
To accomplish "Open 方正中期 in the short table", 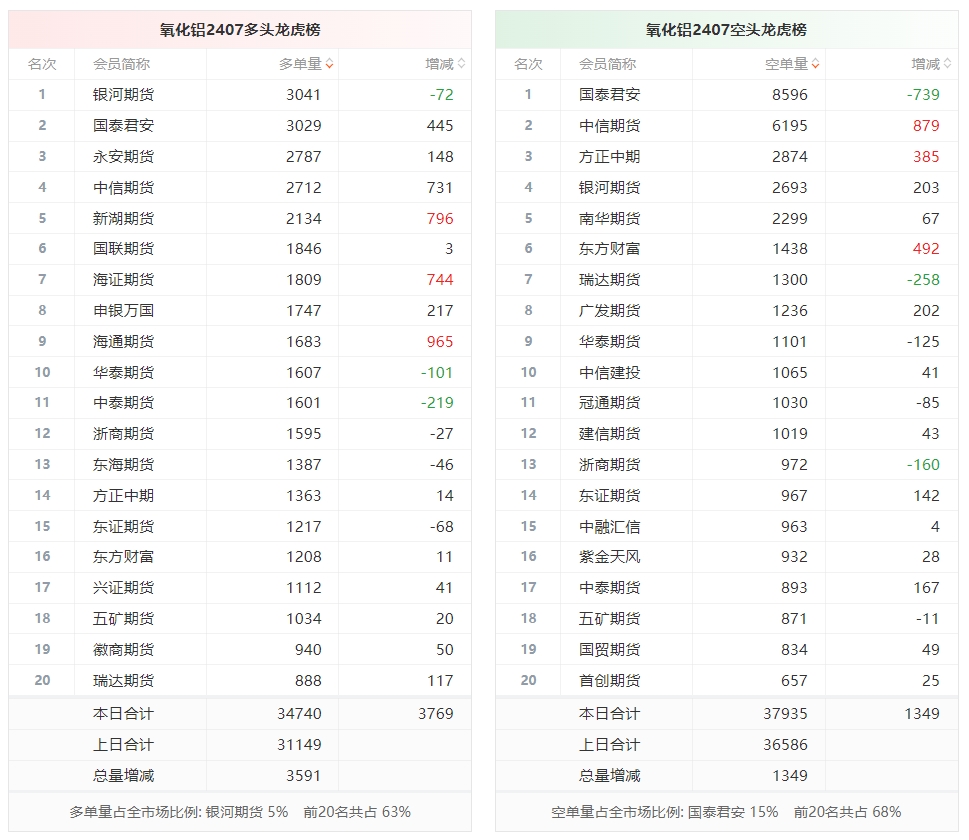I will coord(609,156).
